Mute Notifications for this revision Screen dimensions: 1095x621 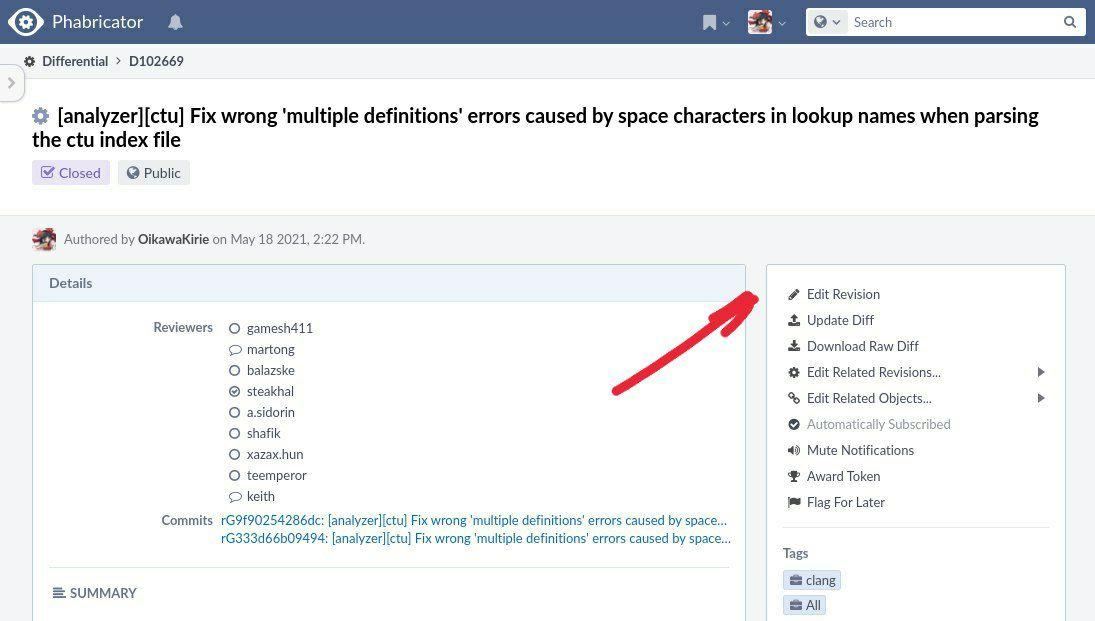tap(860, 450)
